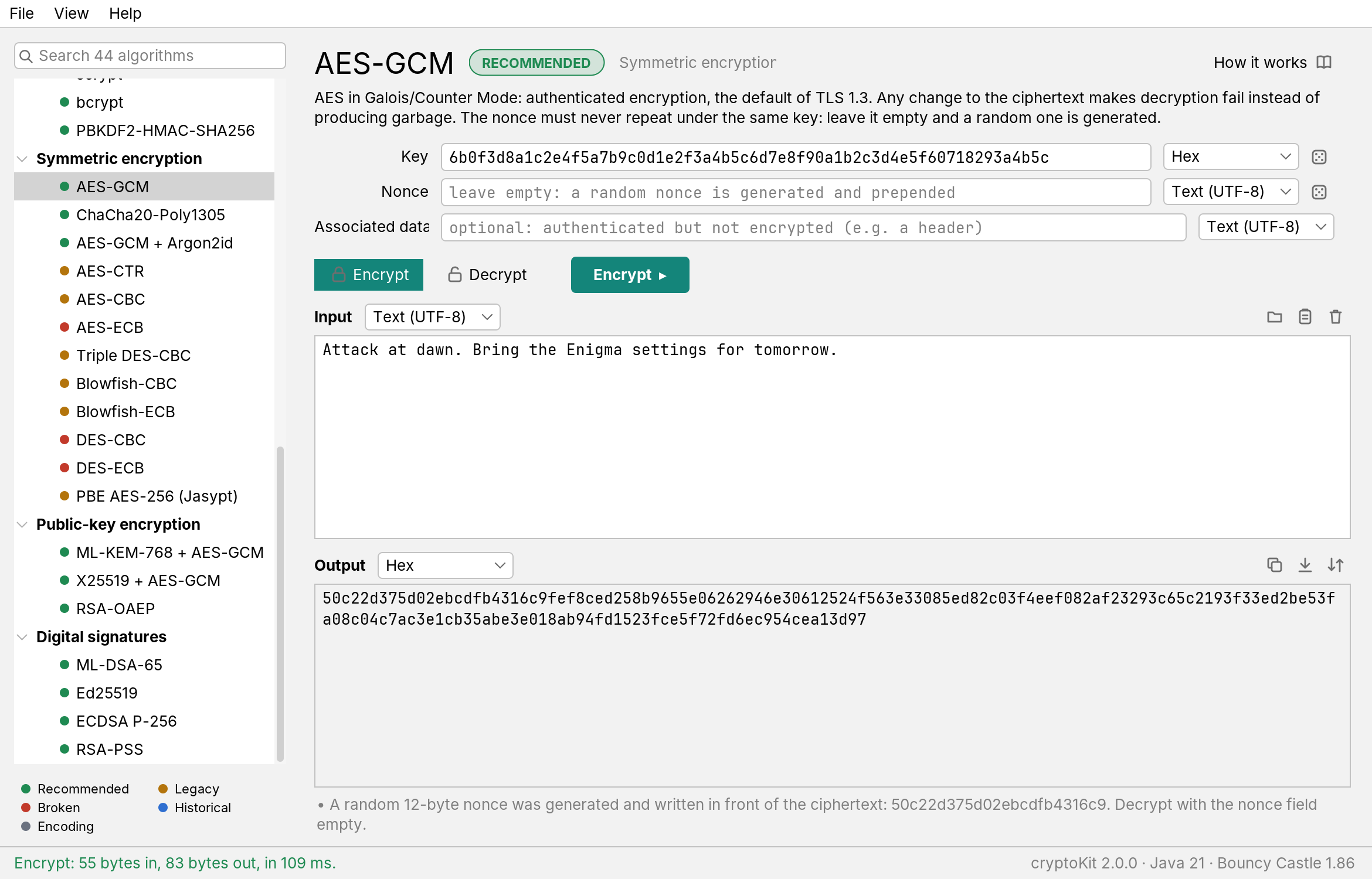Click the magnifier icon in the search box

tap(26, 56)
